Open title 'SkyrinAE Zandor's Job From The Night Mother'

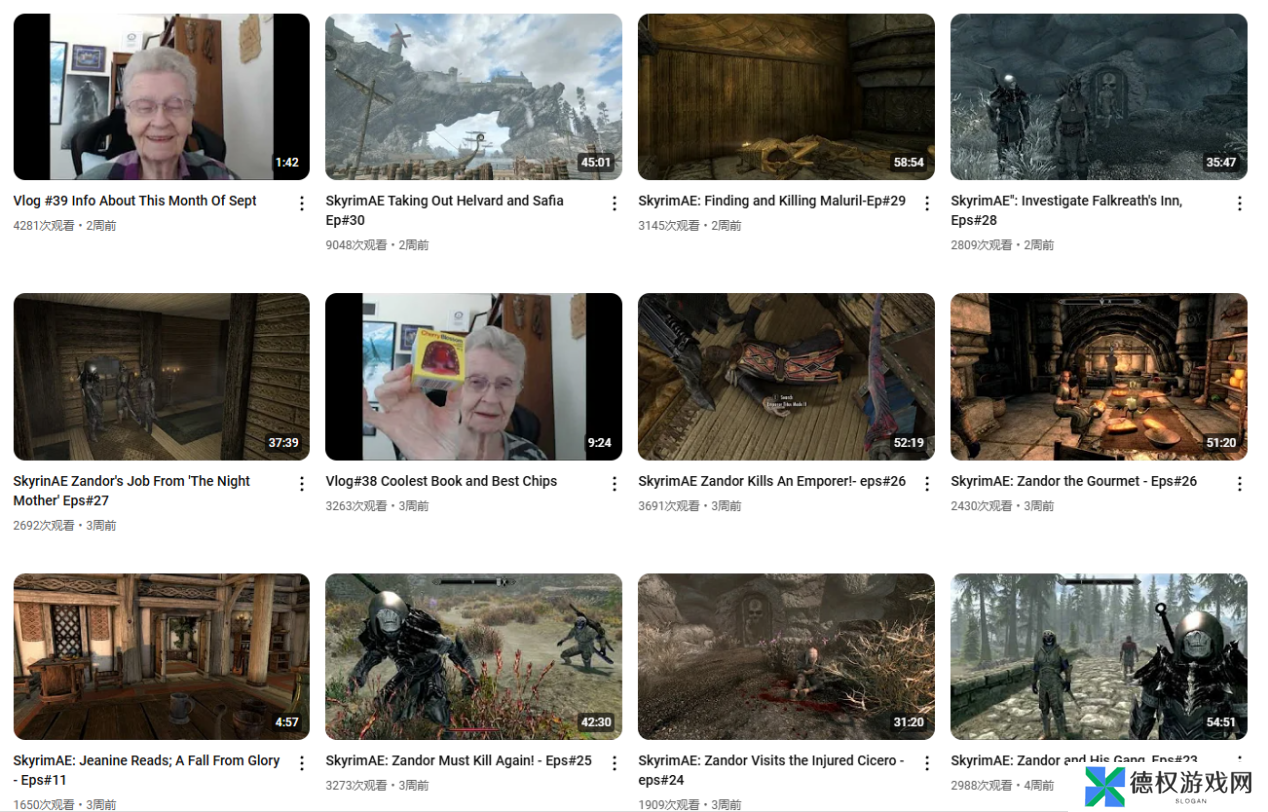[132, 490]
